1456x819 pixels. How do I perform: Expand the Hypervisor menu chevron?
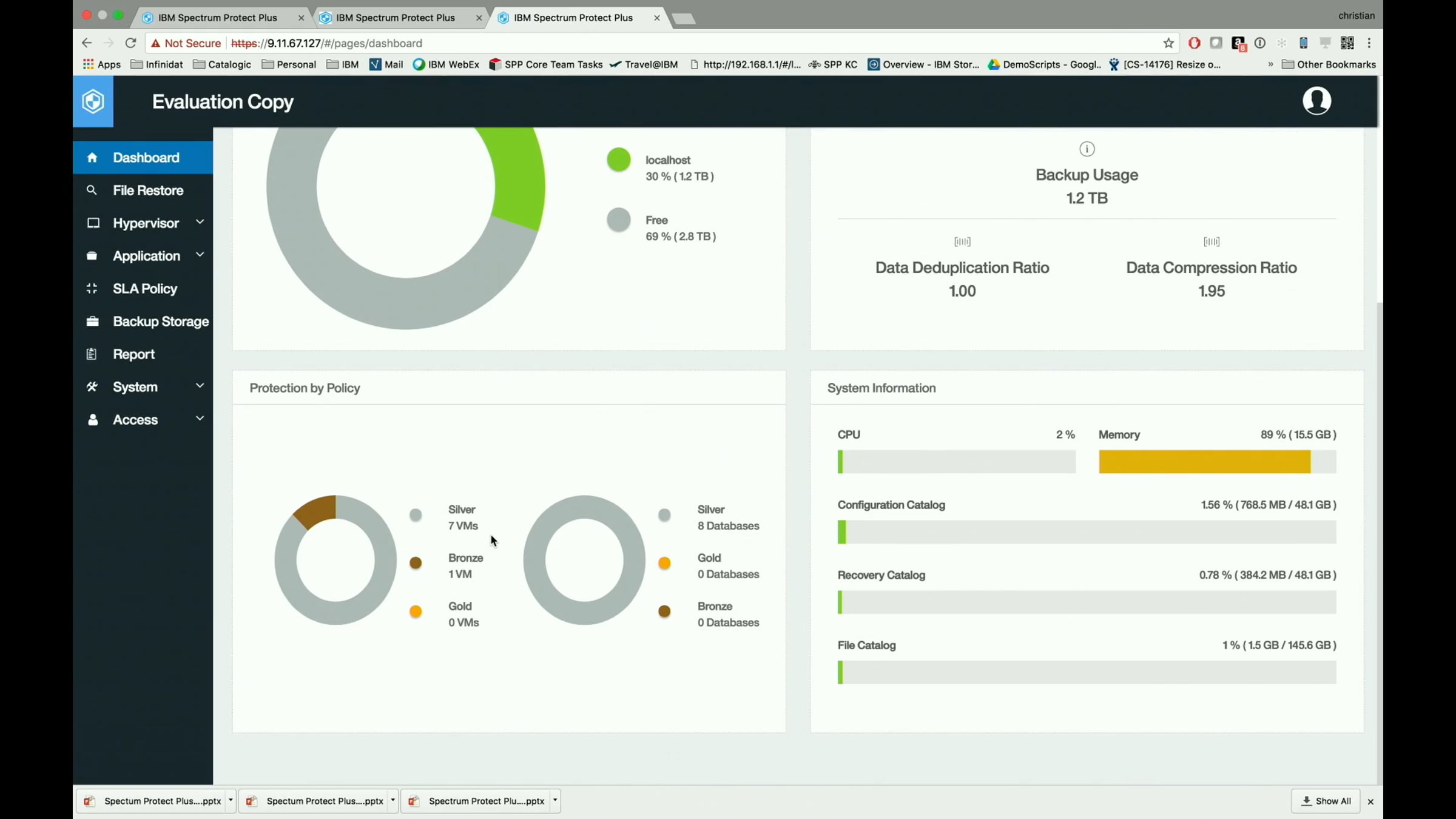[200, 222]
